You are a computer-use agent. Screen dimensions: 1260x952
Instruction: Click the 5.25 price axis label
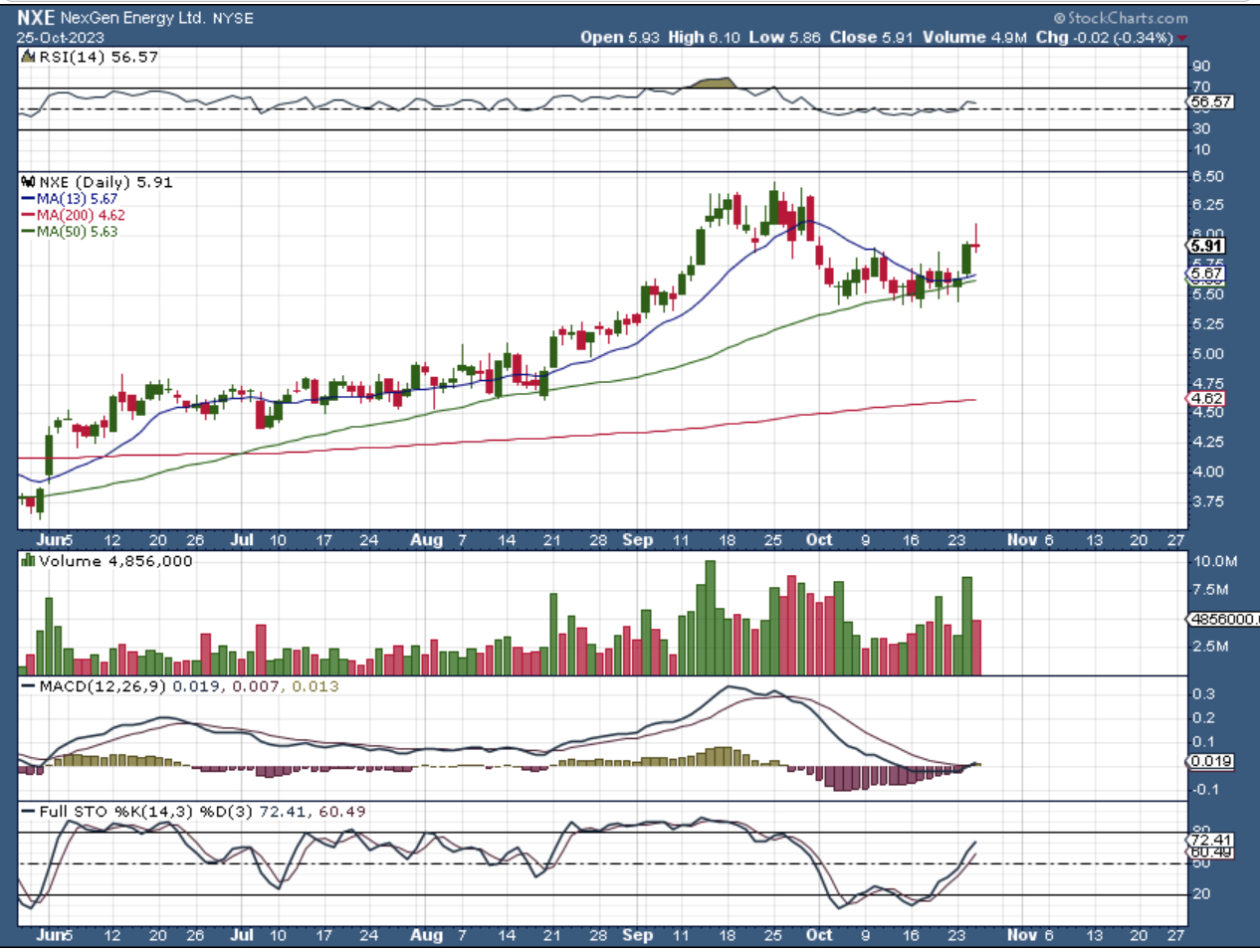pyautogui.click(x=1208, y=324)
